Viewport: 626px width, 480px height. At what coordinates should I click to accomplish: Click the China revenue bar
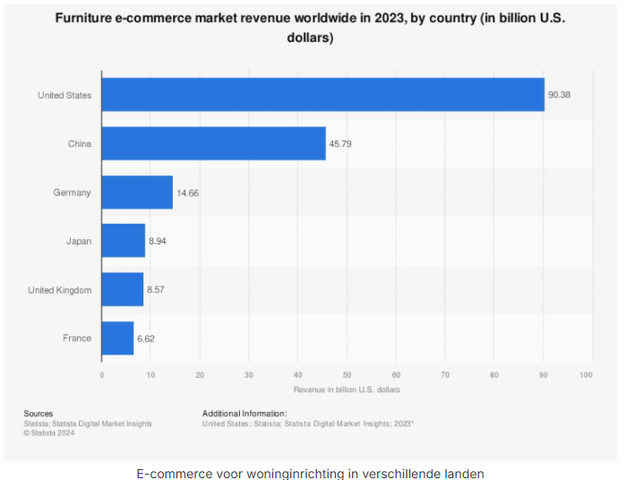click(213, 143)
